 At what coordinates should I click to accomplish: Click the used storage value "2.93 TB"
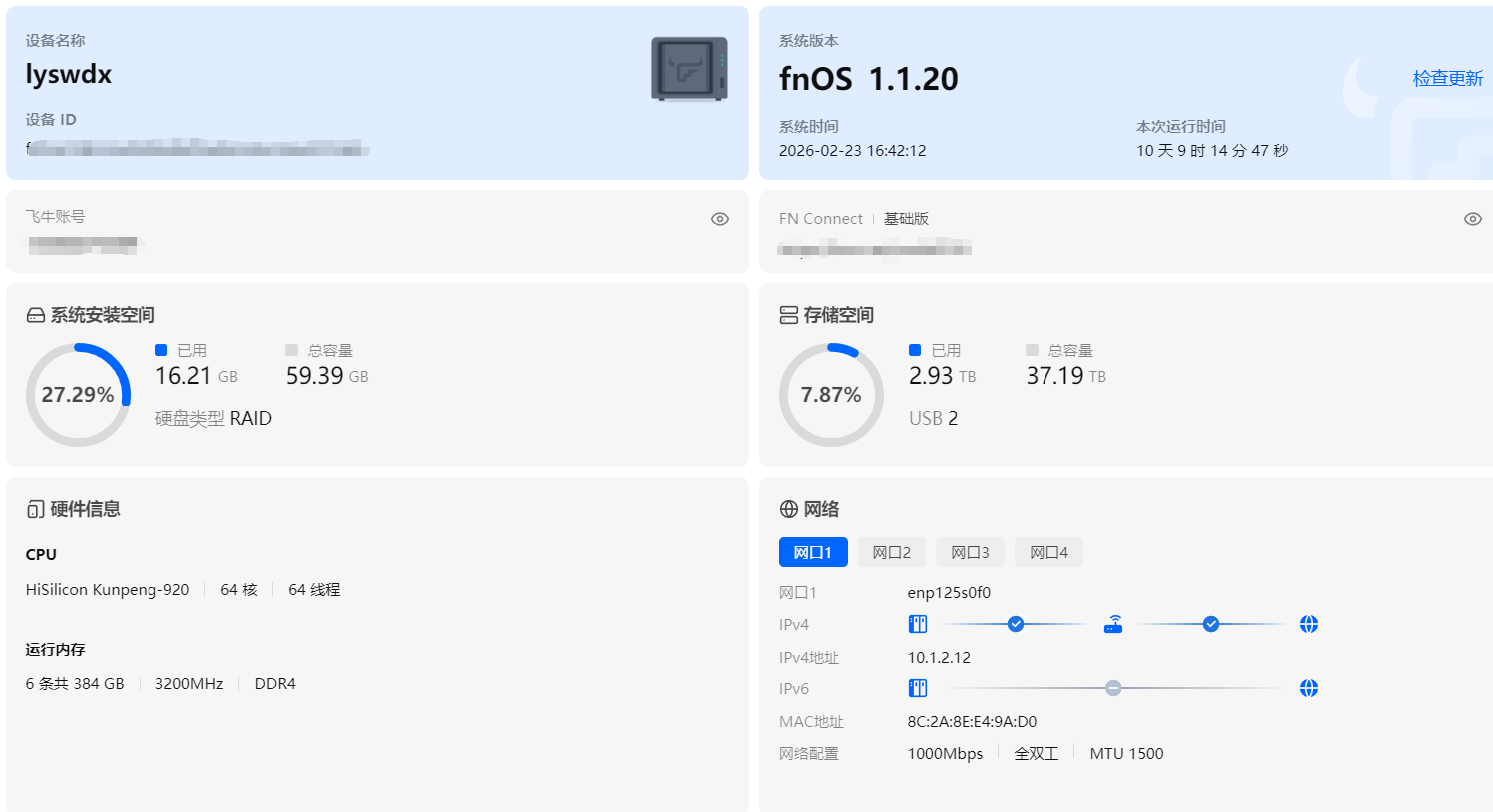942,376
